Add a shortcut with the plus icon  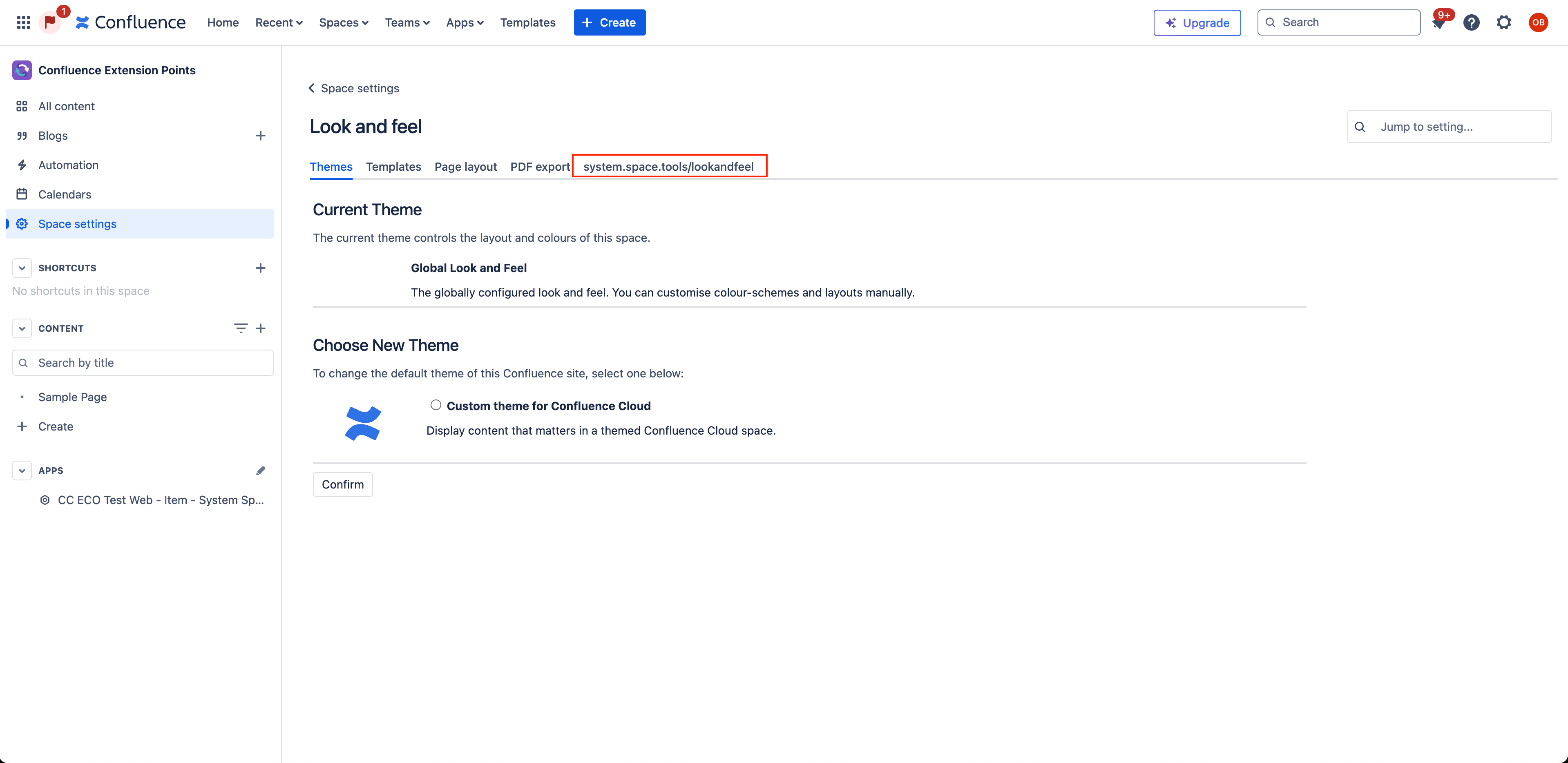(261, 268)
